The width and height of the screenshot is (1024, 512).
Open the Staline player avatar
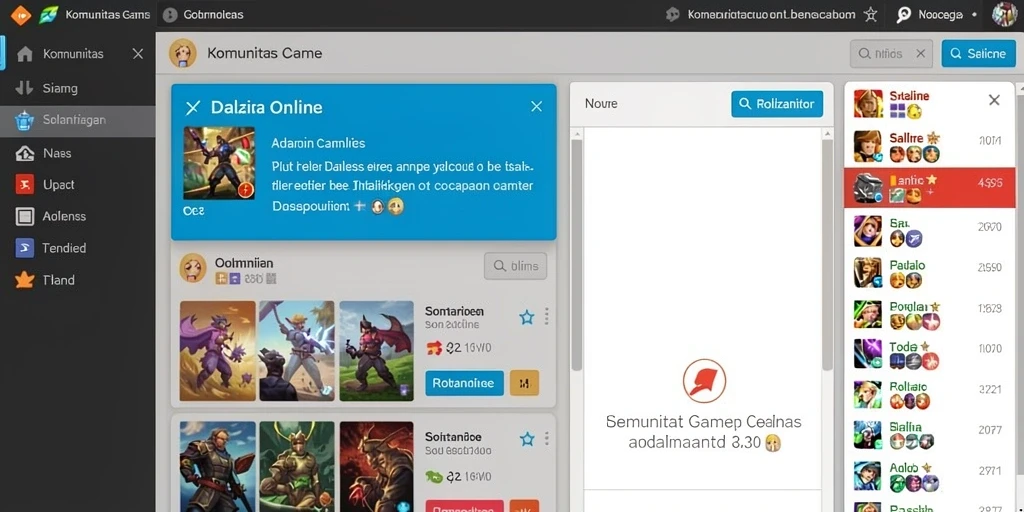(868, 104)
